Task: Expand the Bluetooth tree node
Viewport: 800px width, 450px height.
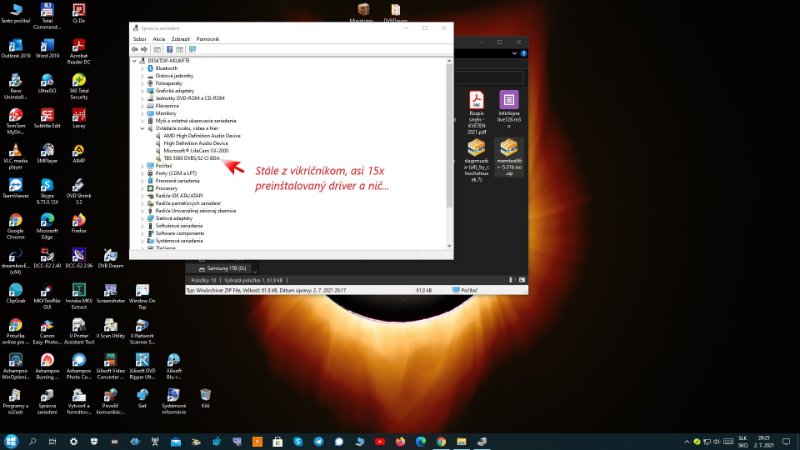Action: 142,68
